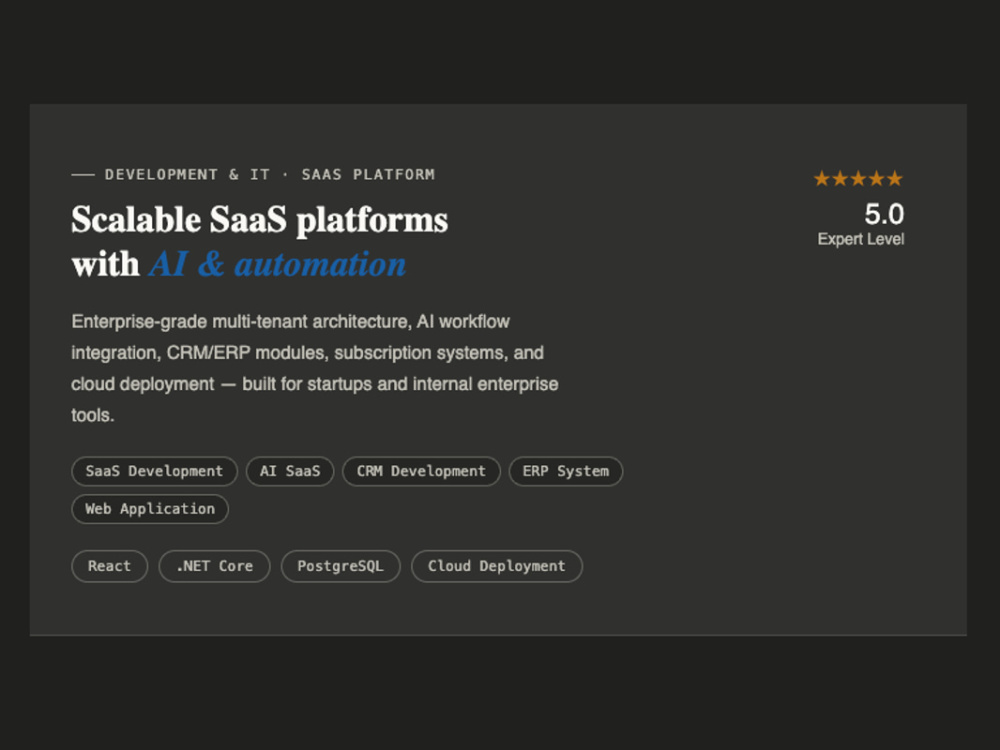The height and width of the screenshot is (750, 1000).
Task: Select the React technology pill
Action: (x=110, y=566)
